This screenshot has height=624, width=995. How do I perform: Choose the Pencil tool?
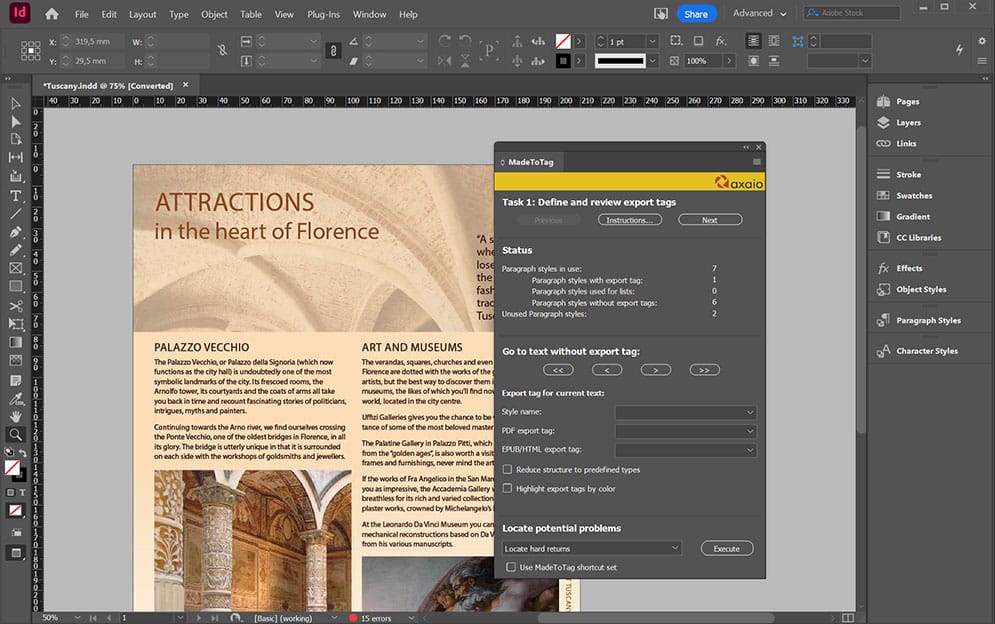coord(16,250)
